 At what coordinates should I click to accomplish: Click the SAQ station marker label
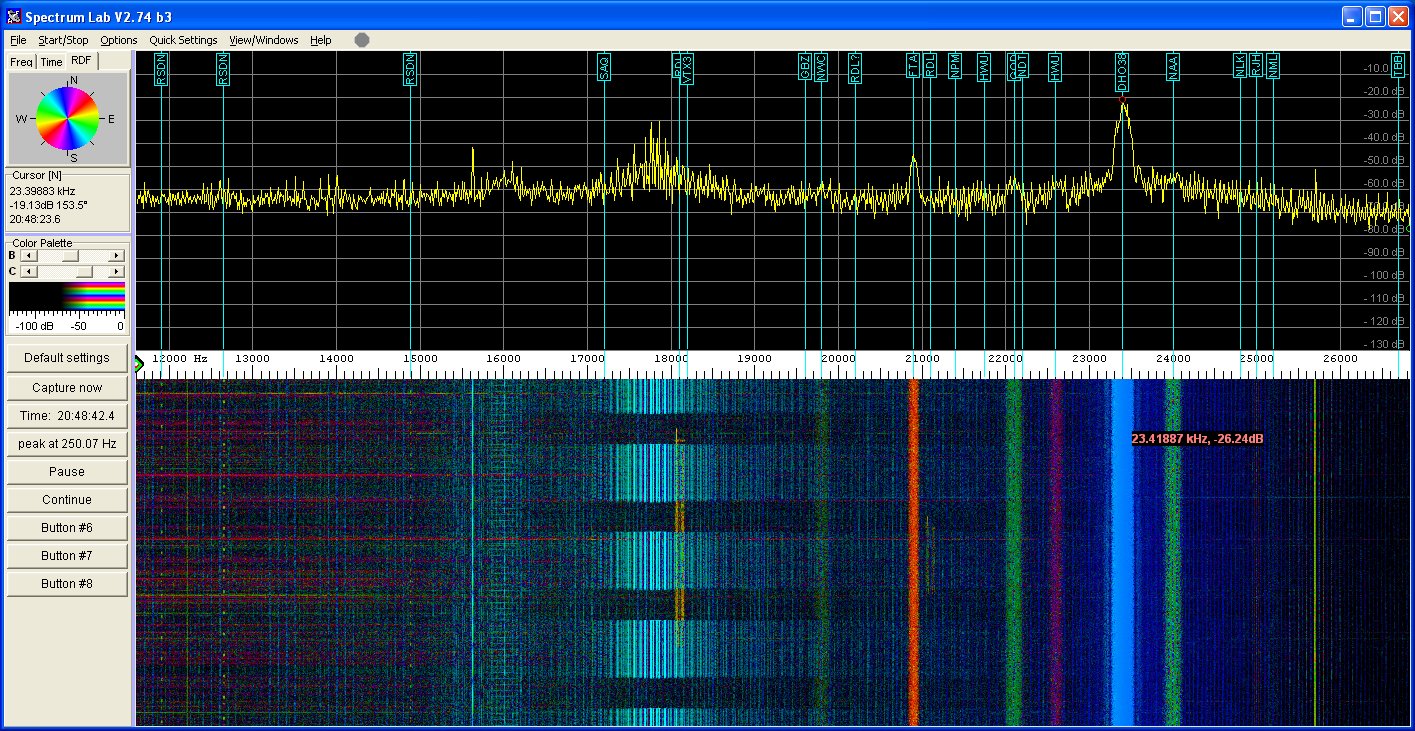(603, 68)
